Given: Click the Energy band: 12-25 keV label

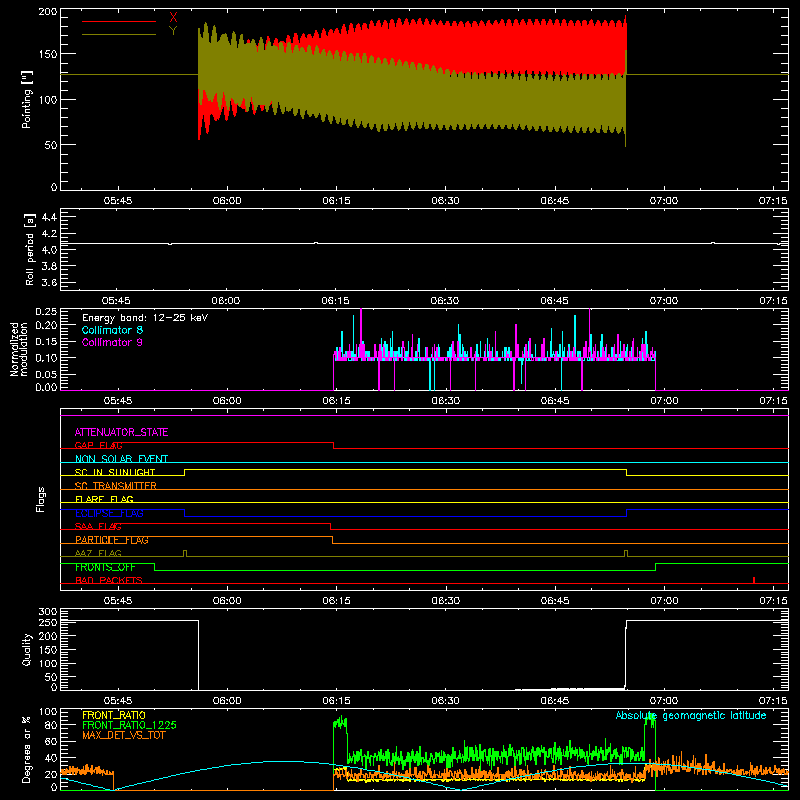Looking at the screenshot, I should click(x=145, y=318).
